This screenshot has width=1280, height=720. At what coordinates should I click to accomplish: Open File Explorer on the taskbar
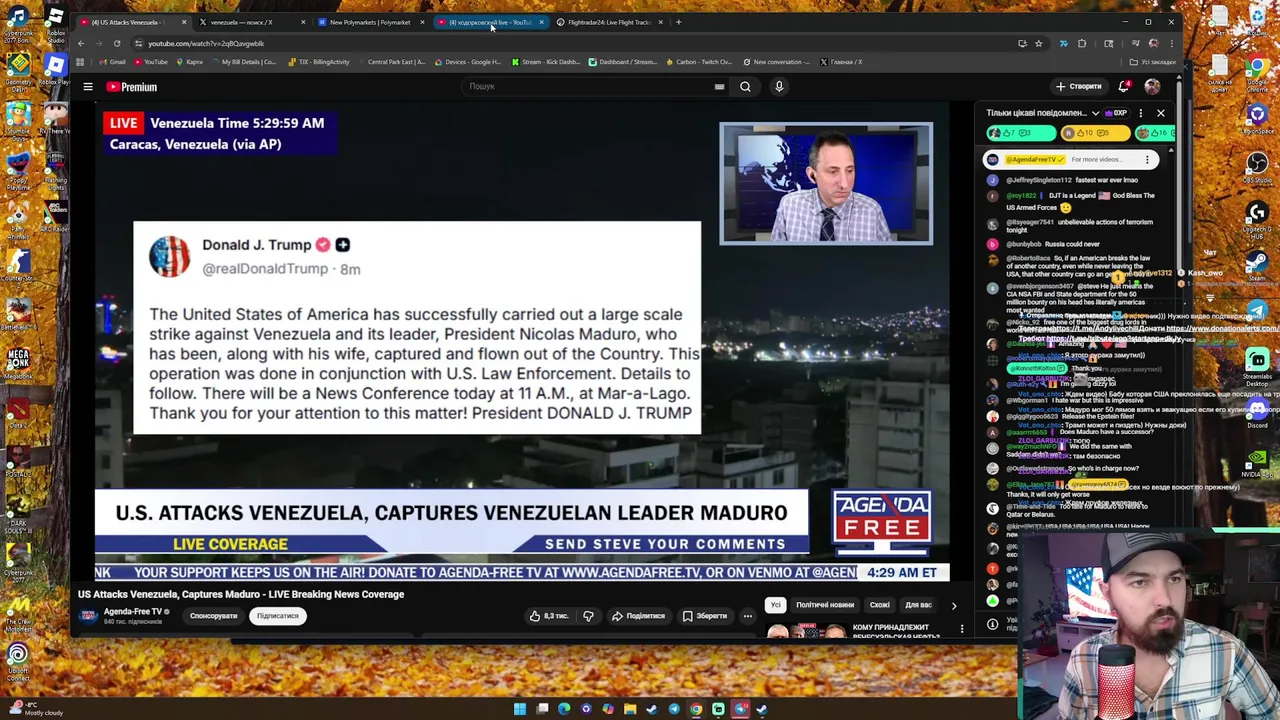click(630, 709)
